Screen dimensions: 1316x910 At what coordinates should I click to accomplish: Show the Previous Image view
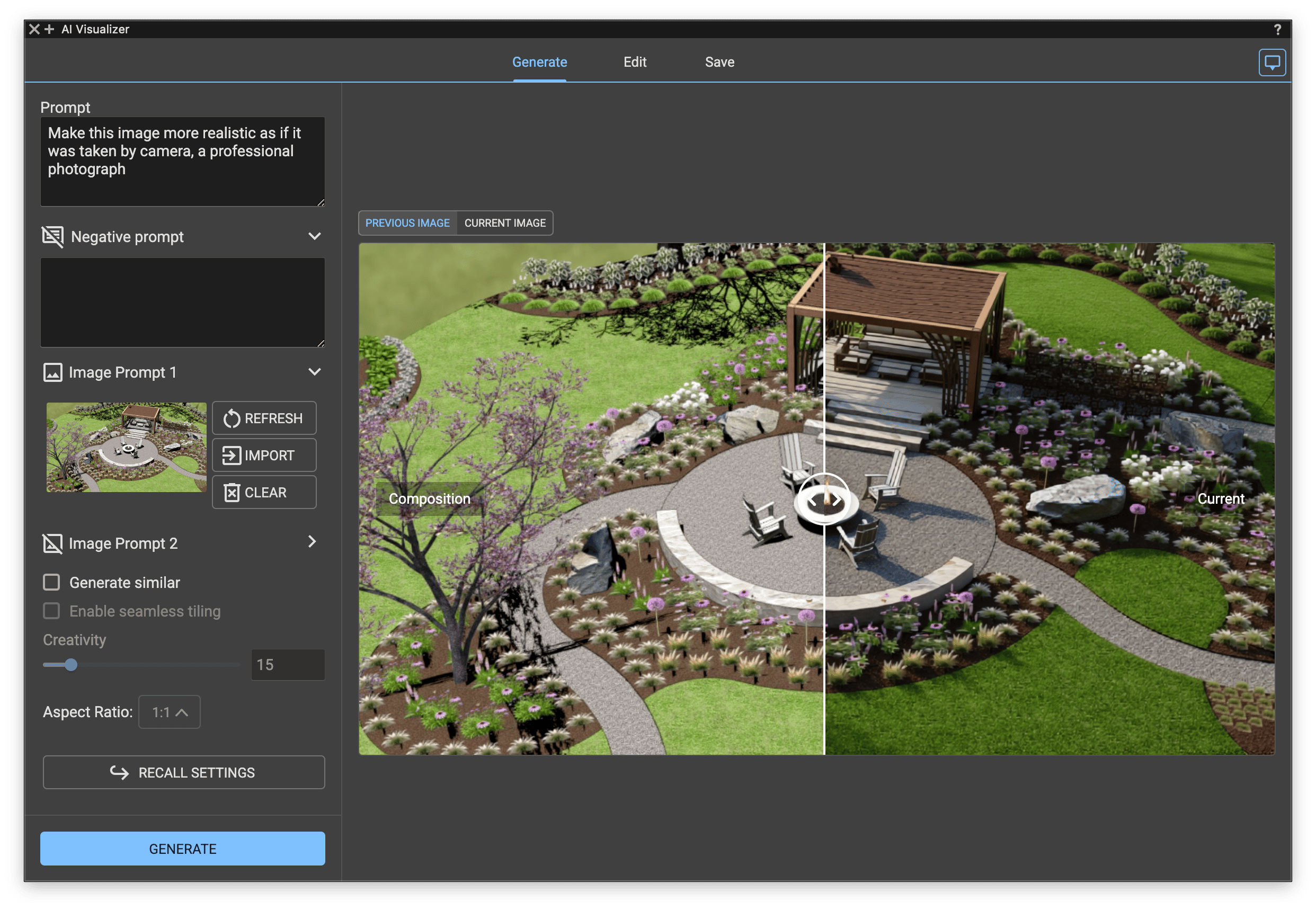click(407, 223)
